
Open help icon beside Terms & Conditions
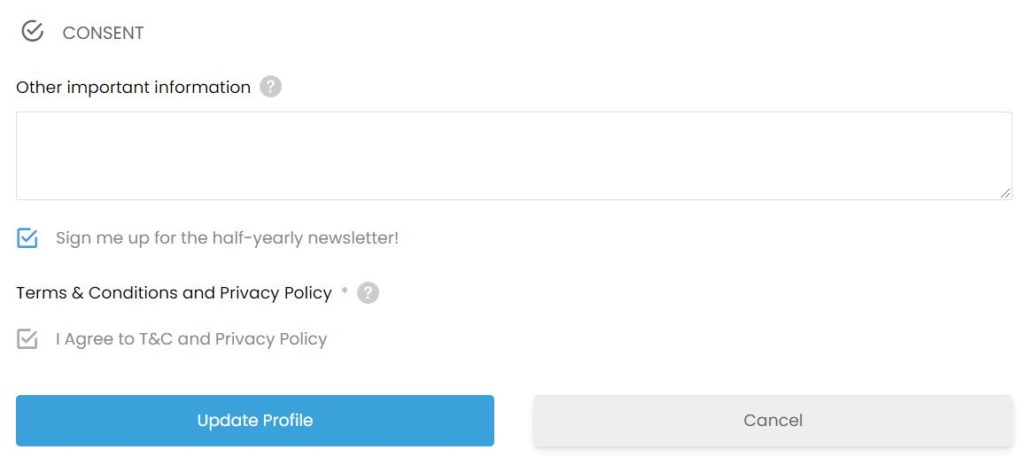point(368,293)
